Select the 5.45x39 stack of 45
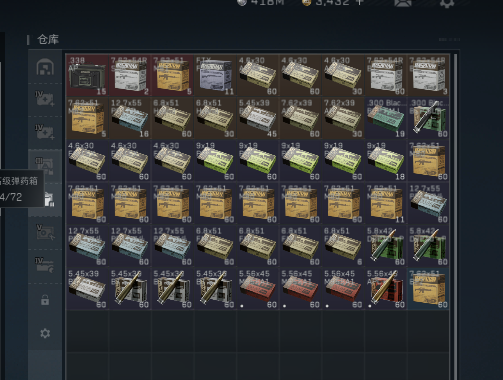 (258, 118)
